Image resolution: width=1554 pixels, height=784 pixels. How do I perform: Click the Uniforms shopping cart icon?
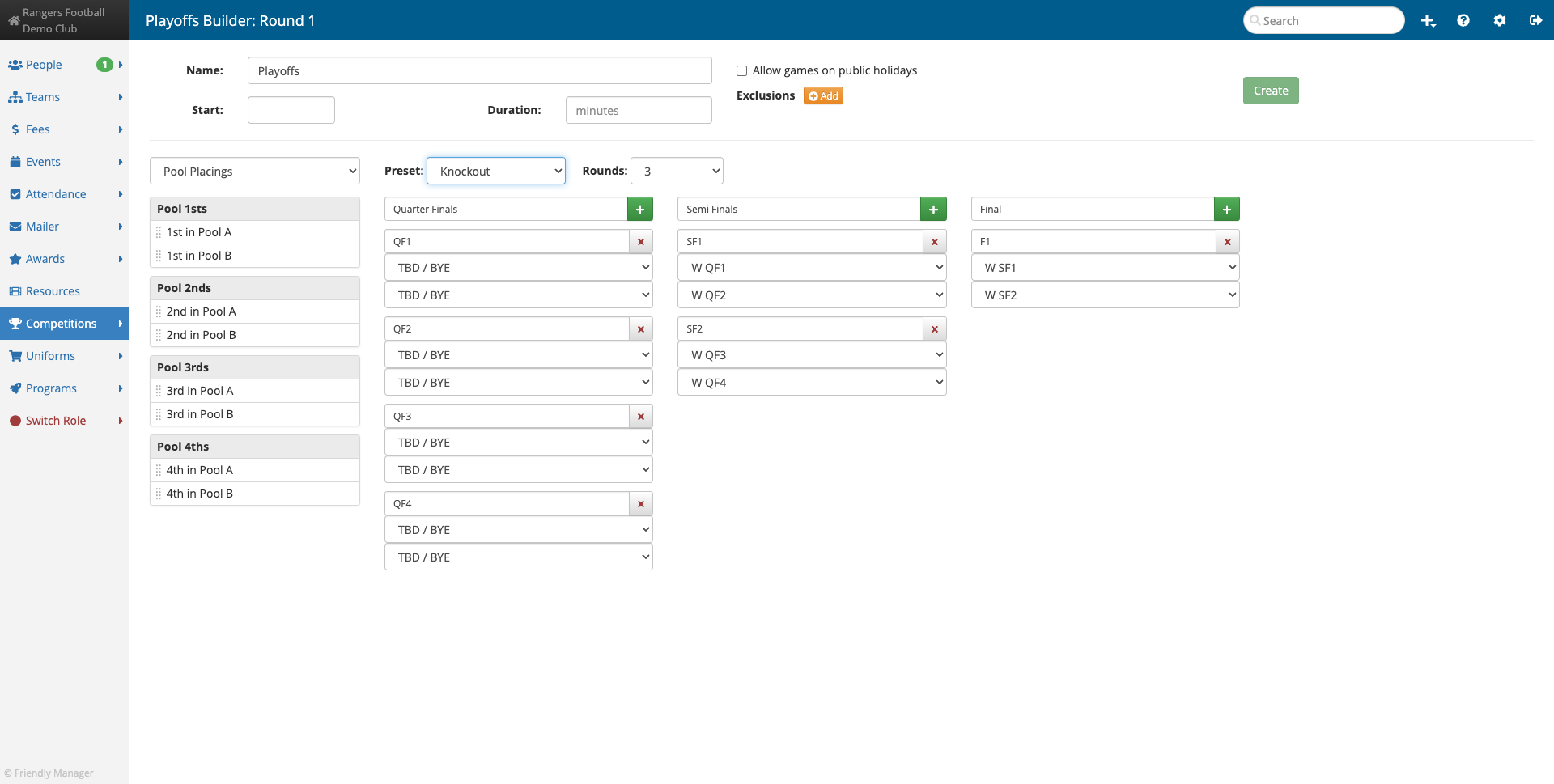14,355
